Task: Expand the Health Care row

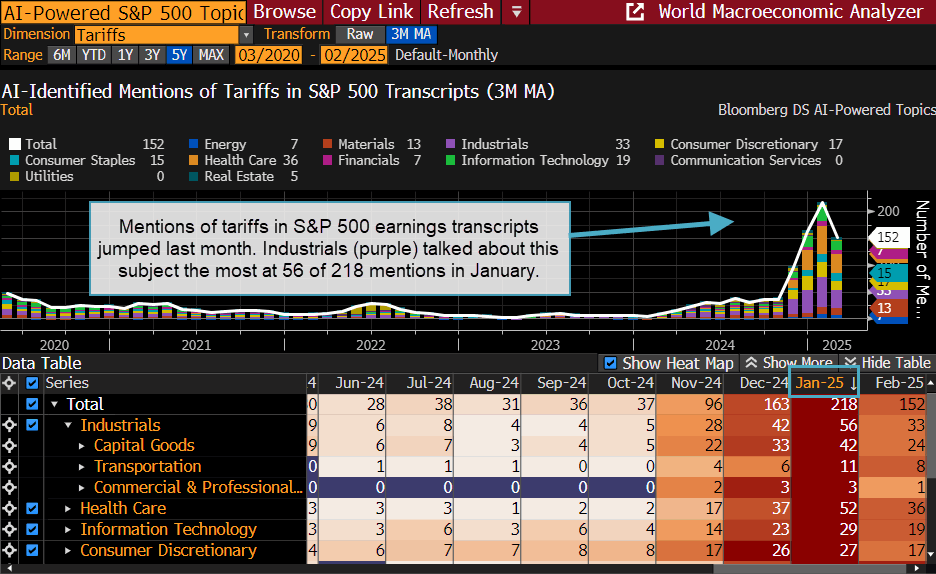Action: (x=68, y=508)
